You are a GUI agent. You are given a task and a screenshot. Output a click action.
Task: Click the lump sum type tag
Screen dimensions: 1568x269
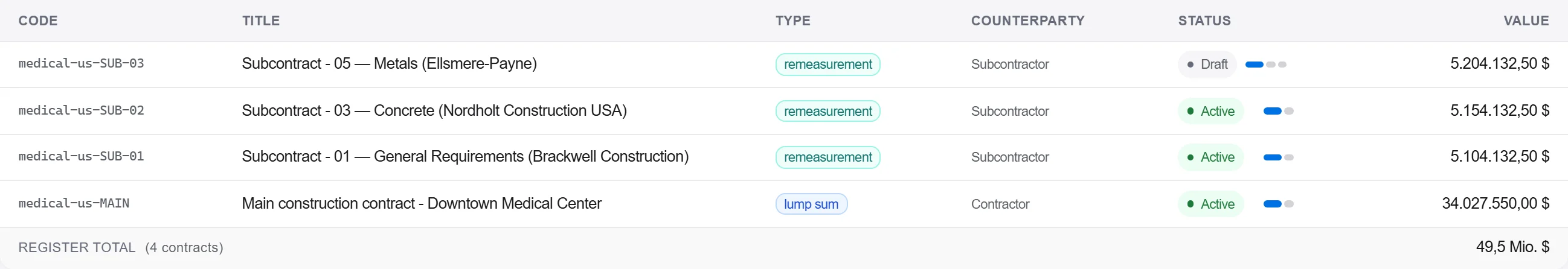click(811, 204)
